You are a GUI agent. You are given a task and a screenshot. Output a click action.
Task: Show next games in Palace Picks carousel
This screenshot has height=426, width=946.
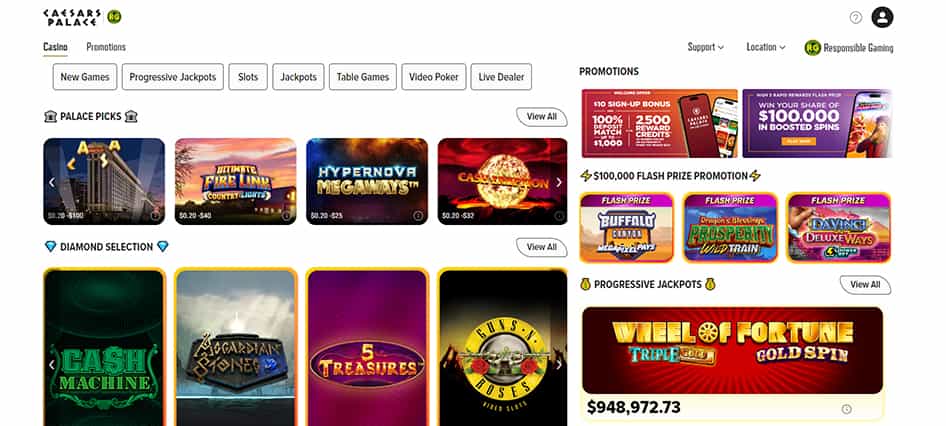click(559, 182)
